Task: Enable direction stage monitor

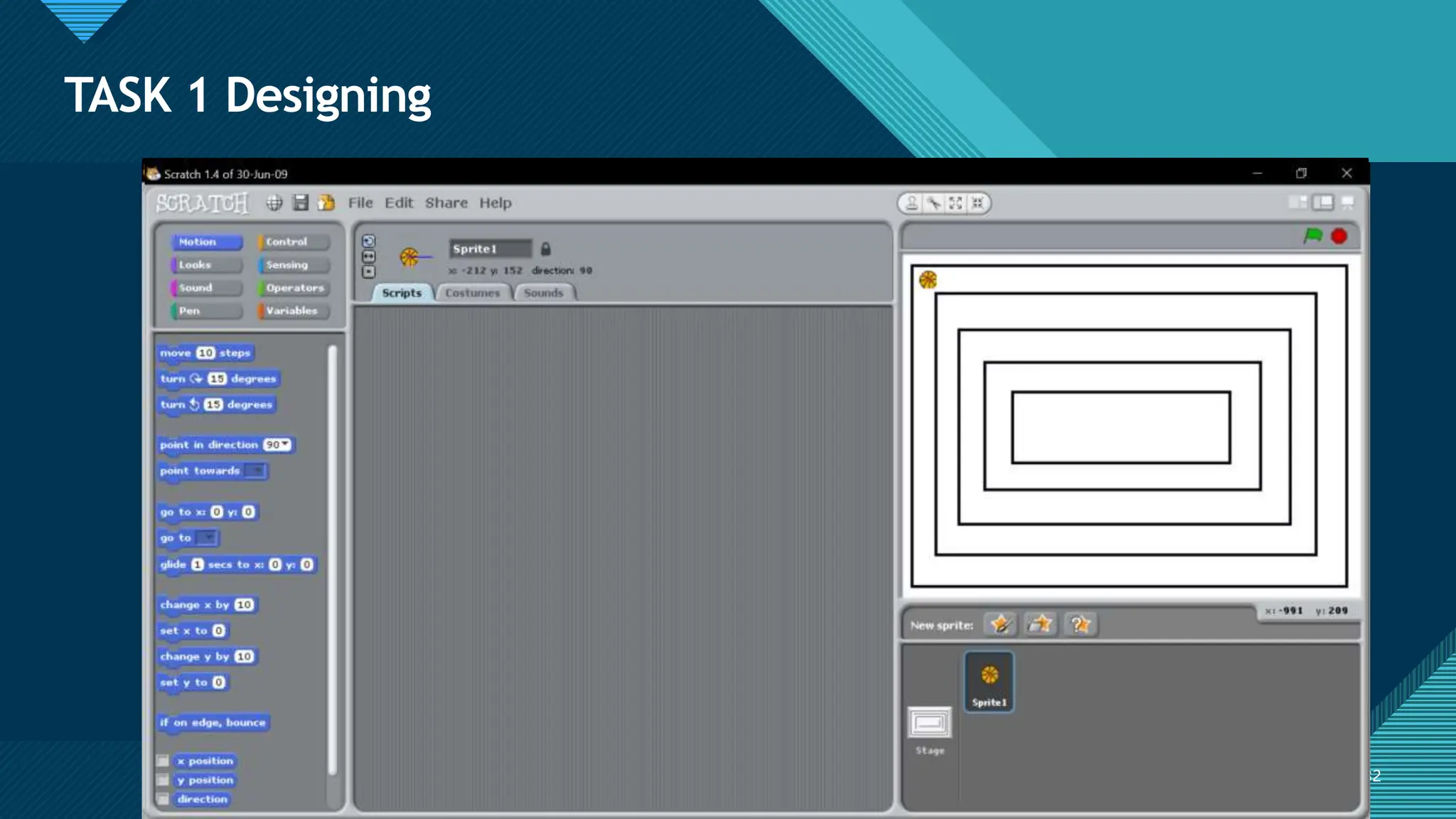Action: coord(163,799)
